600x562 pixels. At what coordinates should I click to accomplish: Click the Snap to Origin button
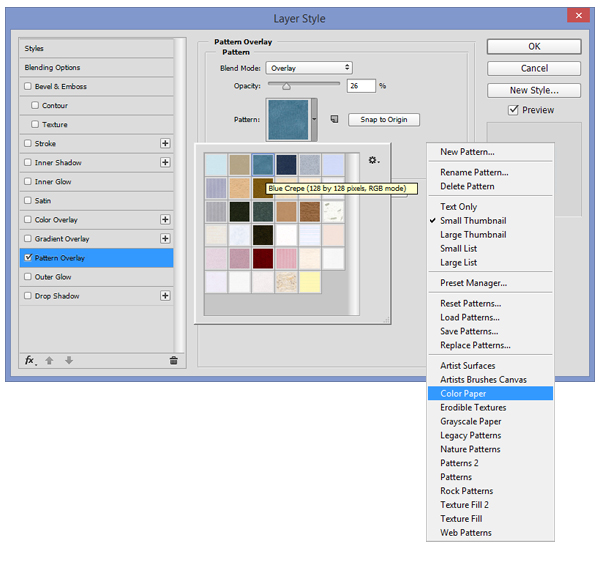tap(383, 120)
